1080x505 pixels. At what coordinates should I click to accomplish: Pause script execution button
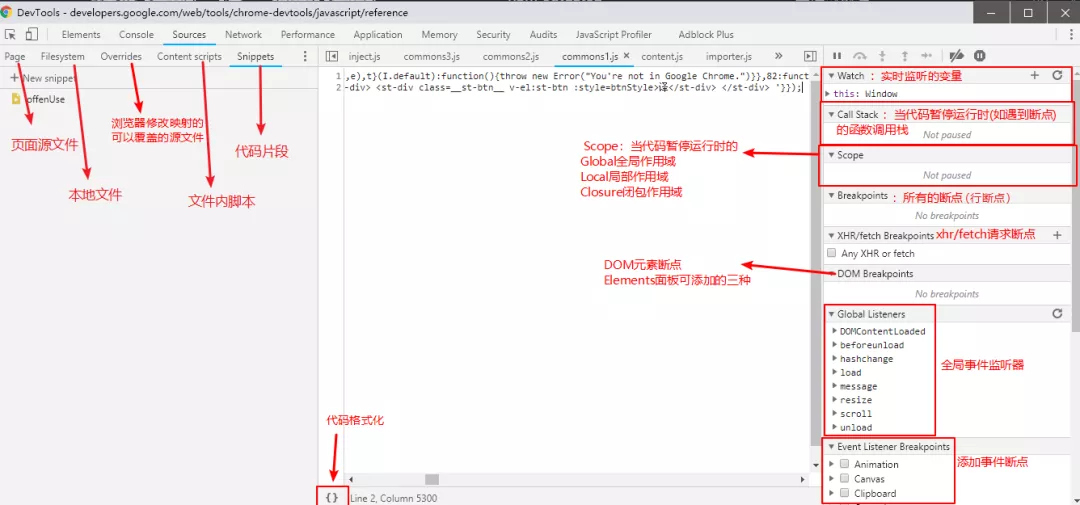837,56
